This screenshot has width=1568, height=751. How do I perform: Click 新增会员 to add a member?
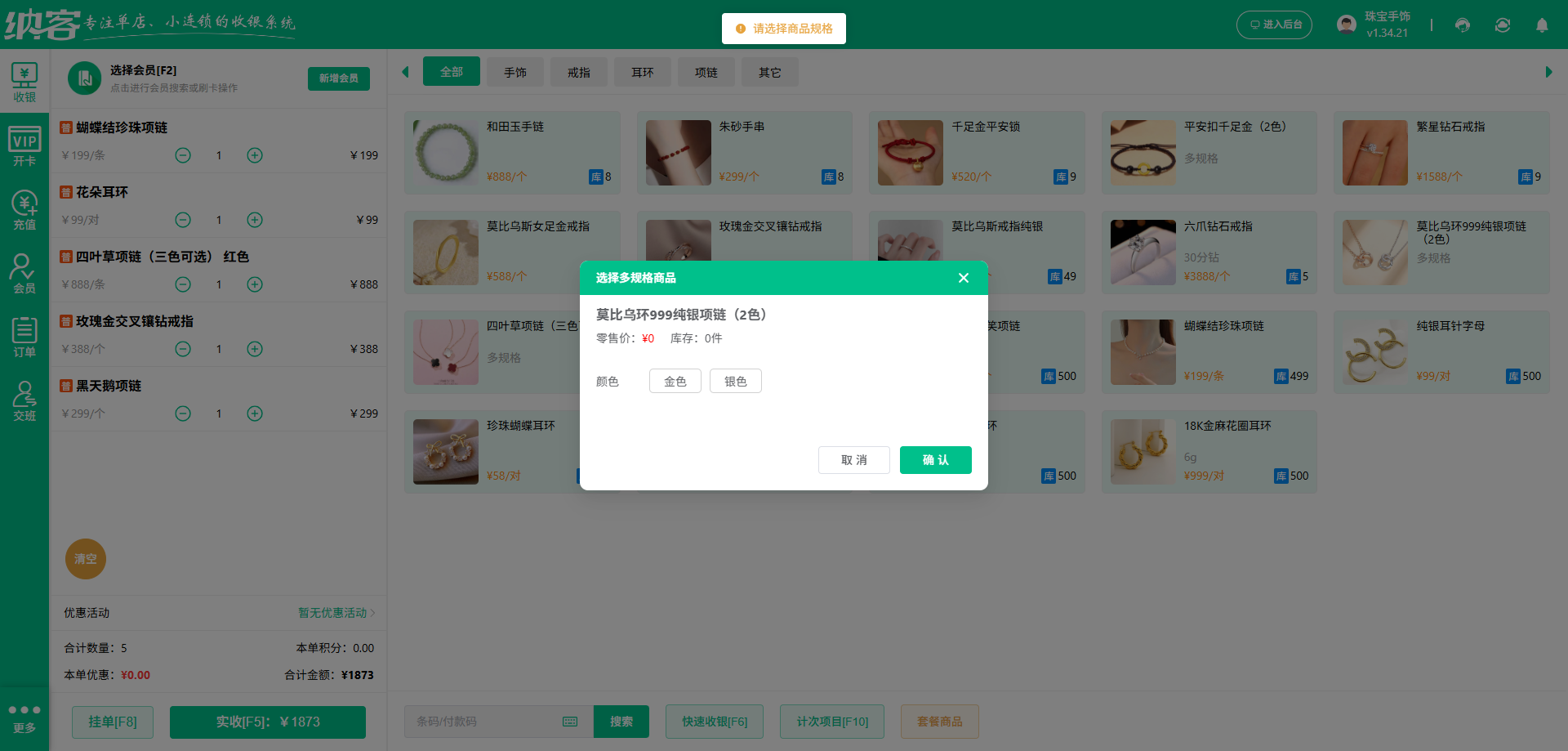[x=338, y=78]
